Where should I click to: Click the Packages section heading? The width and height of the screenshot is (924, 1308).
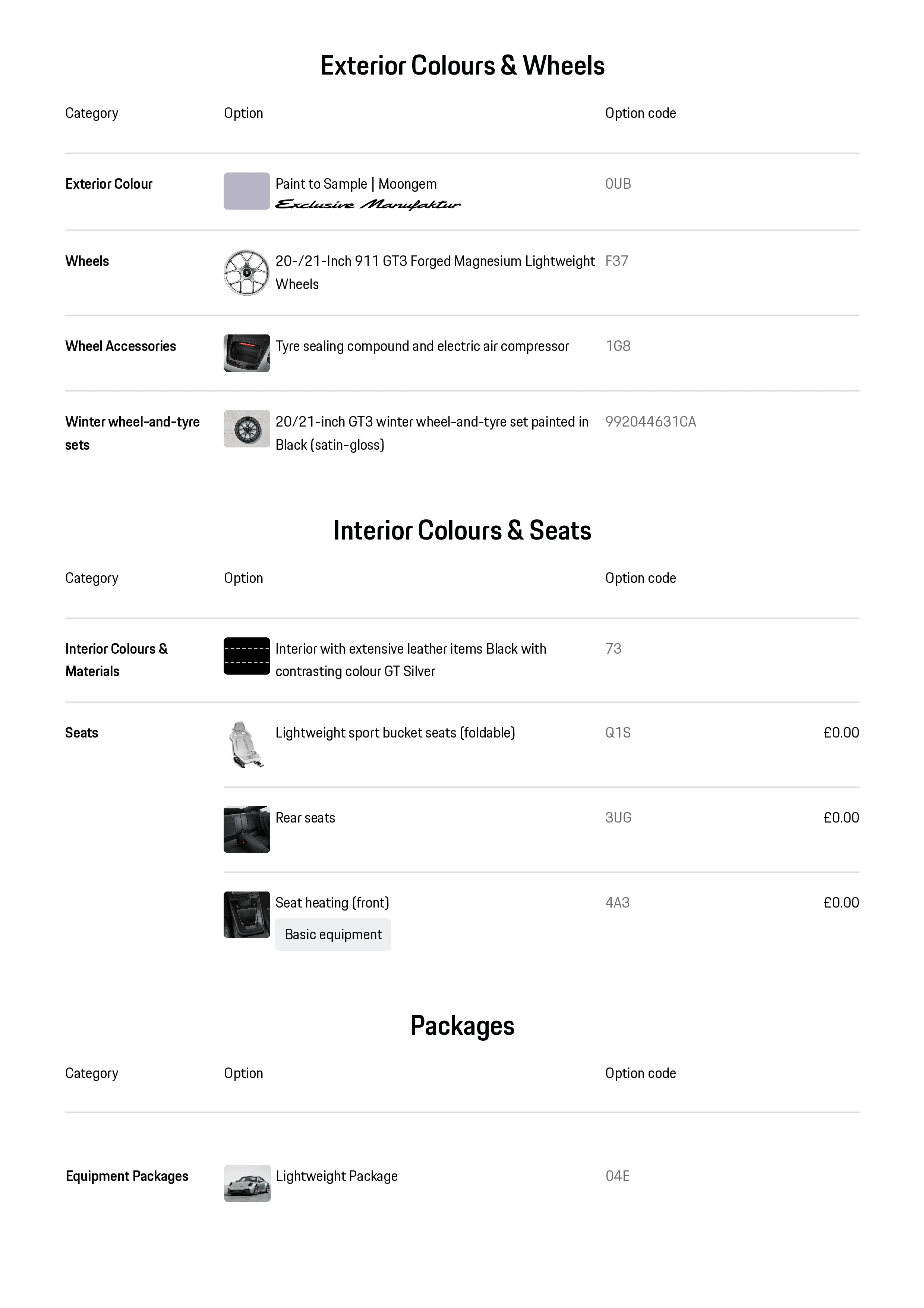[x=462, y=1025]
